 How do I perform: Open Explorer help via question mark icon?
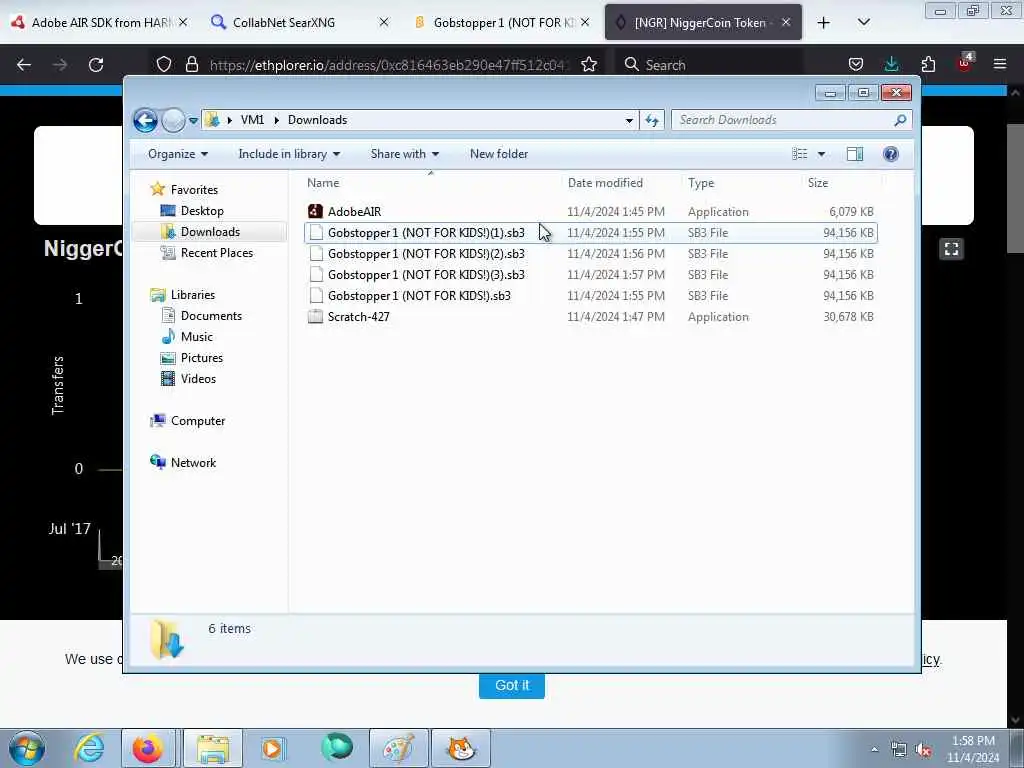(x=891, y=154)
